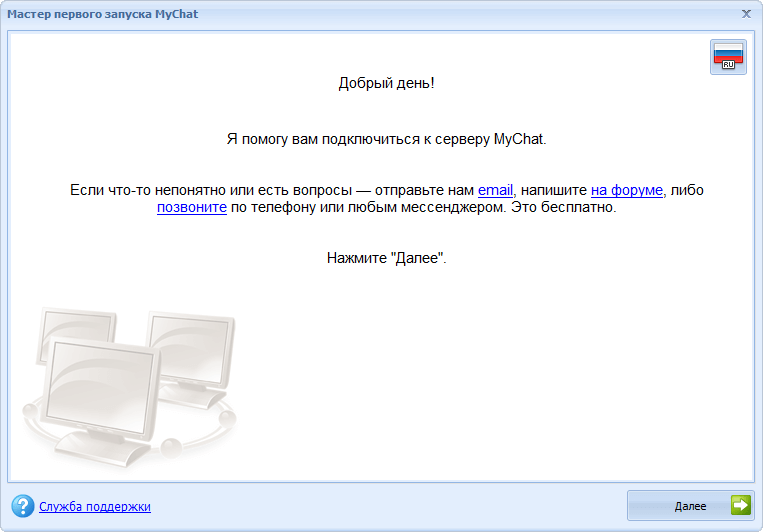Close the MyChat first-run wizard window
The width and height of the screenshot is (763, 532).
(x=746, y=14)
